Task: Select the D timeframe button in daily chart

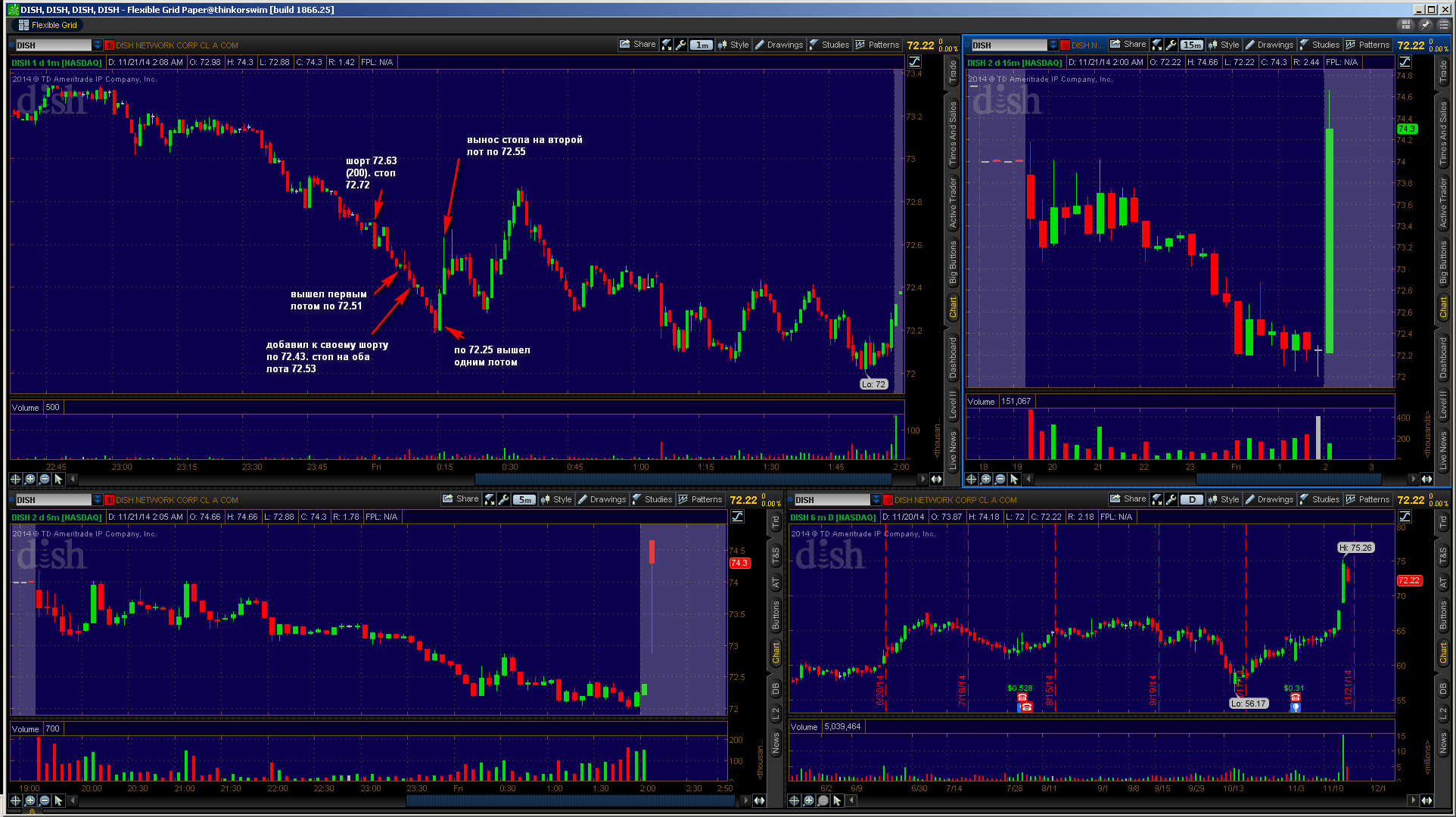Action: 1193,499
